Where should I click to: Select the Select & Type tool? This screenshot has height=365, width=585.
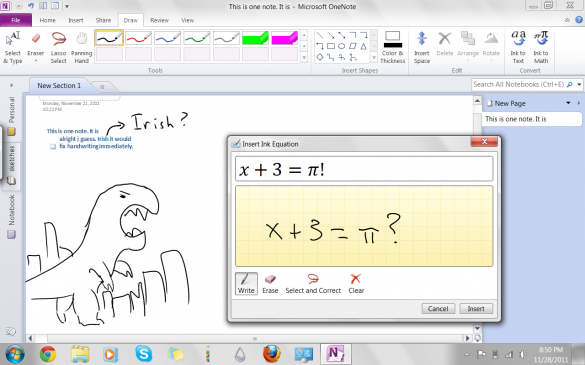click(x=13, y=47)
